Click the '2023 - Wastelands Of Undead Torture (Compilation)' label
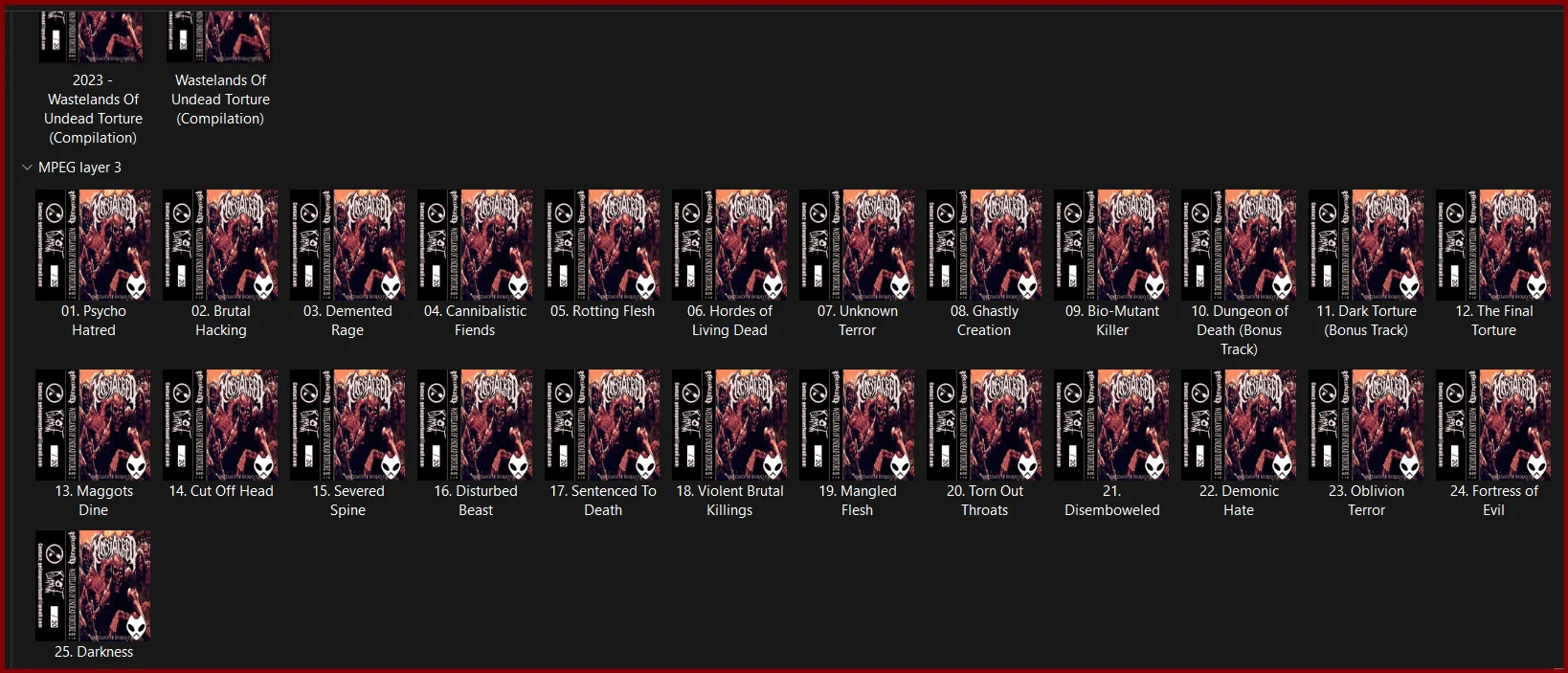This screenshot has height=673, width=1568. click(93, 109)
